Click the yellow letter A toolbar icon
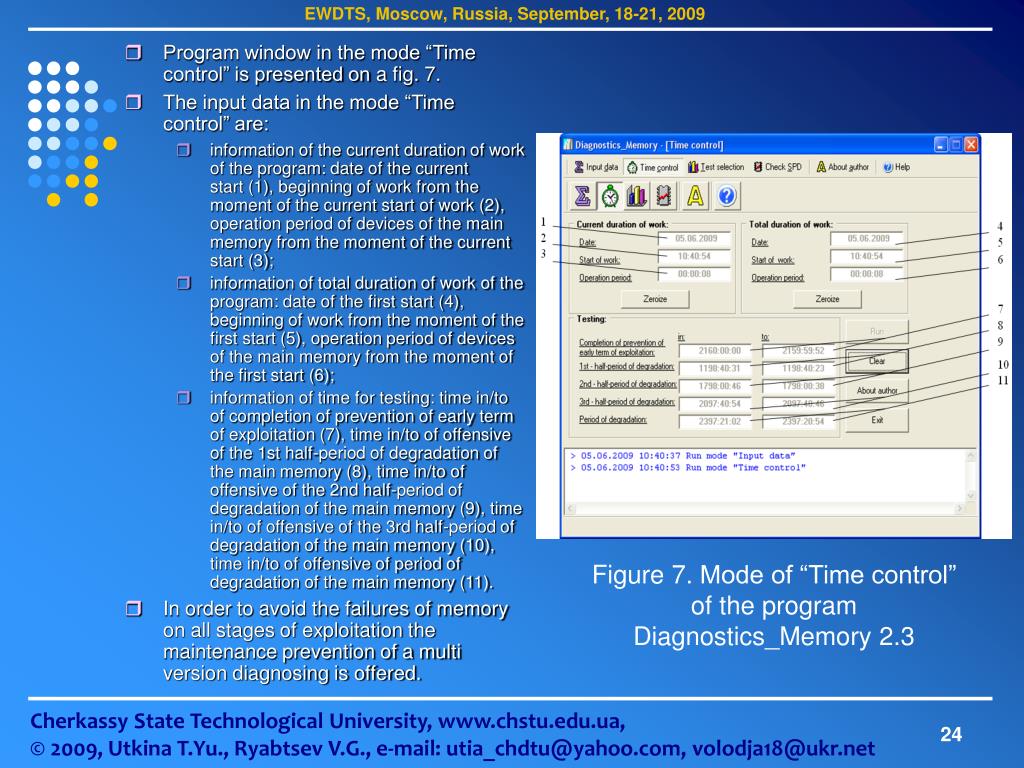The image size is (1024, 768). click(696, 195)
